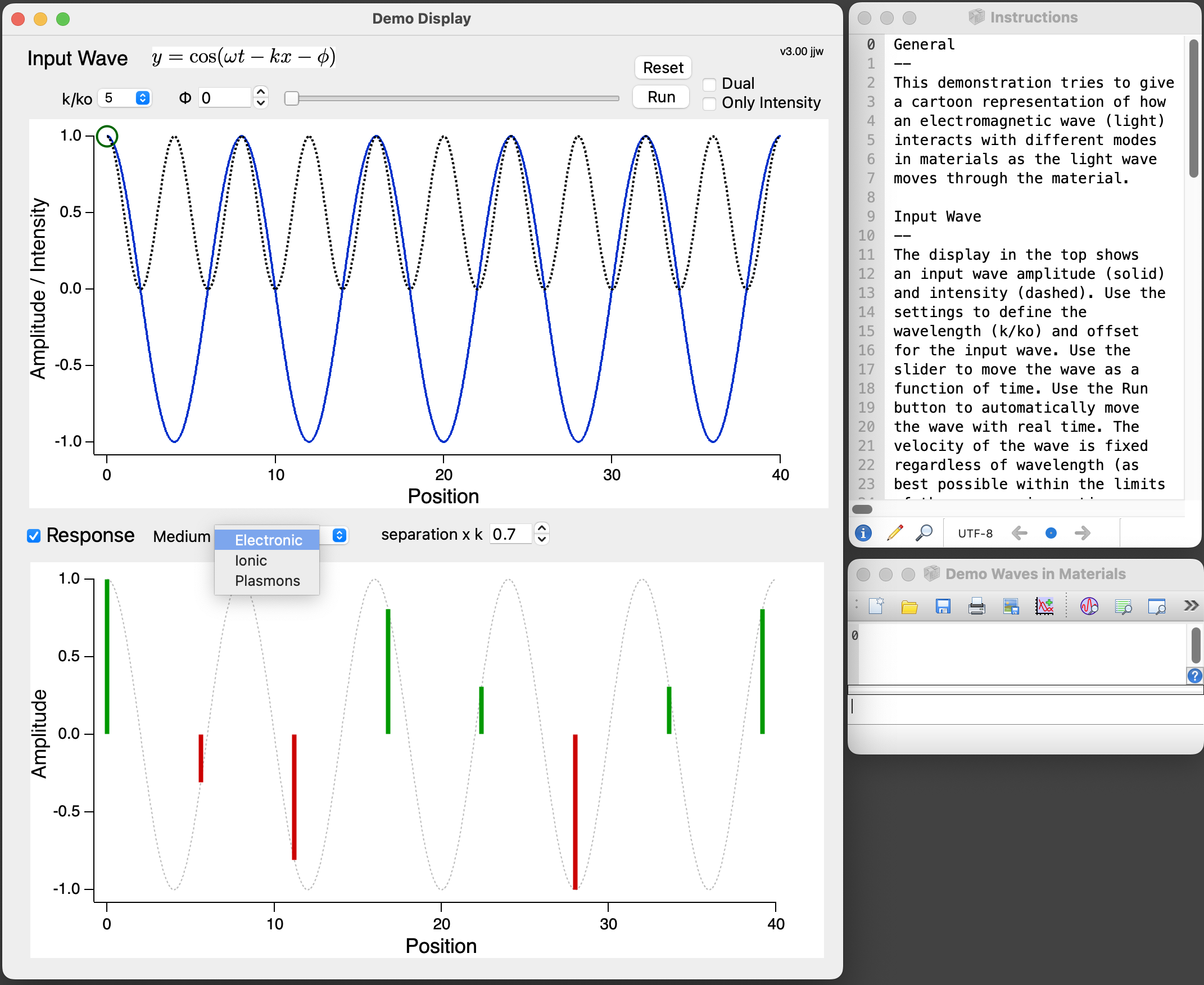Uncheck the Response checkbox

(x=34, y=535)
